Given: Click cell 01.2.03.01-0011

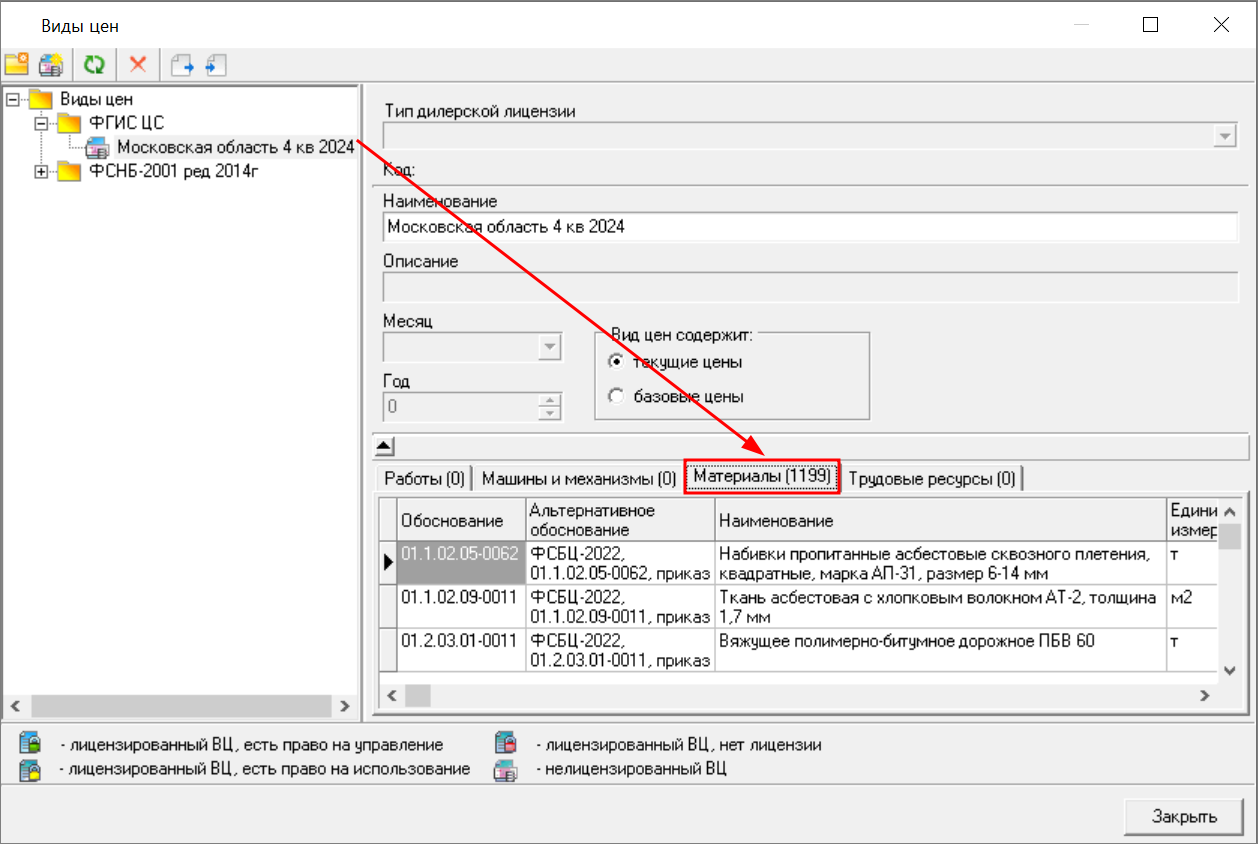Looking at the screenshot, I should tap(461, 649).
